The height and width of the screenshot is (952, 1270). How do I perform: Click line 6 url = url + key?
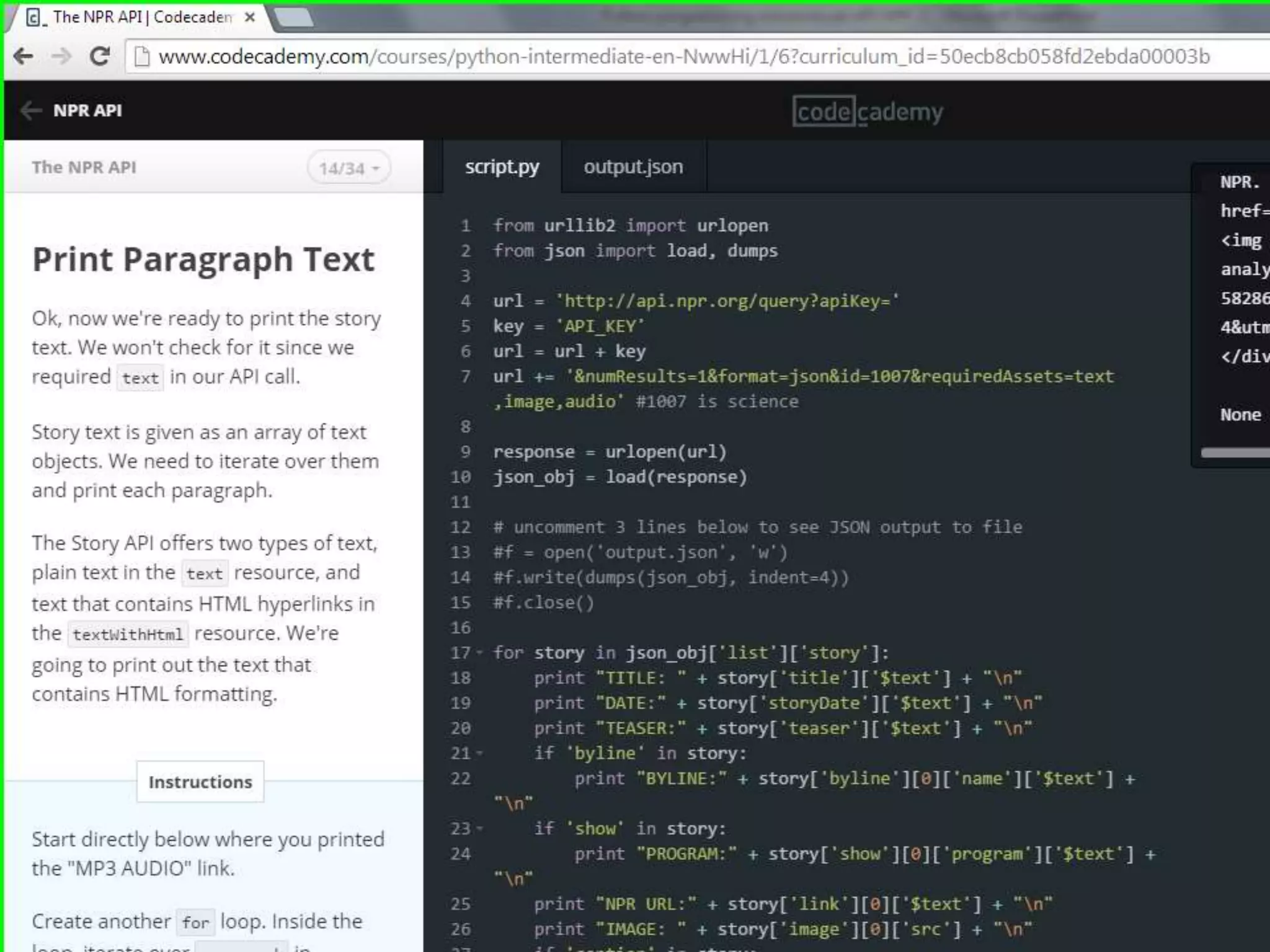click(569, 351)
